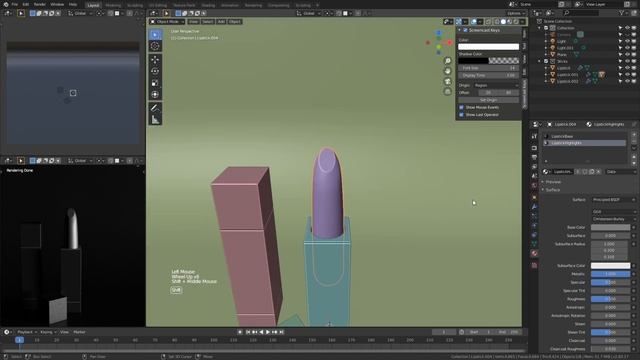Collapse the Collection tree in outliner
The width and height of the screenshot is (640, 360).
tap(540, 28)
